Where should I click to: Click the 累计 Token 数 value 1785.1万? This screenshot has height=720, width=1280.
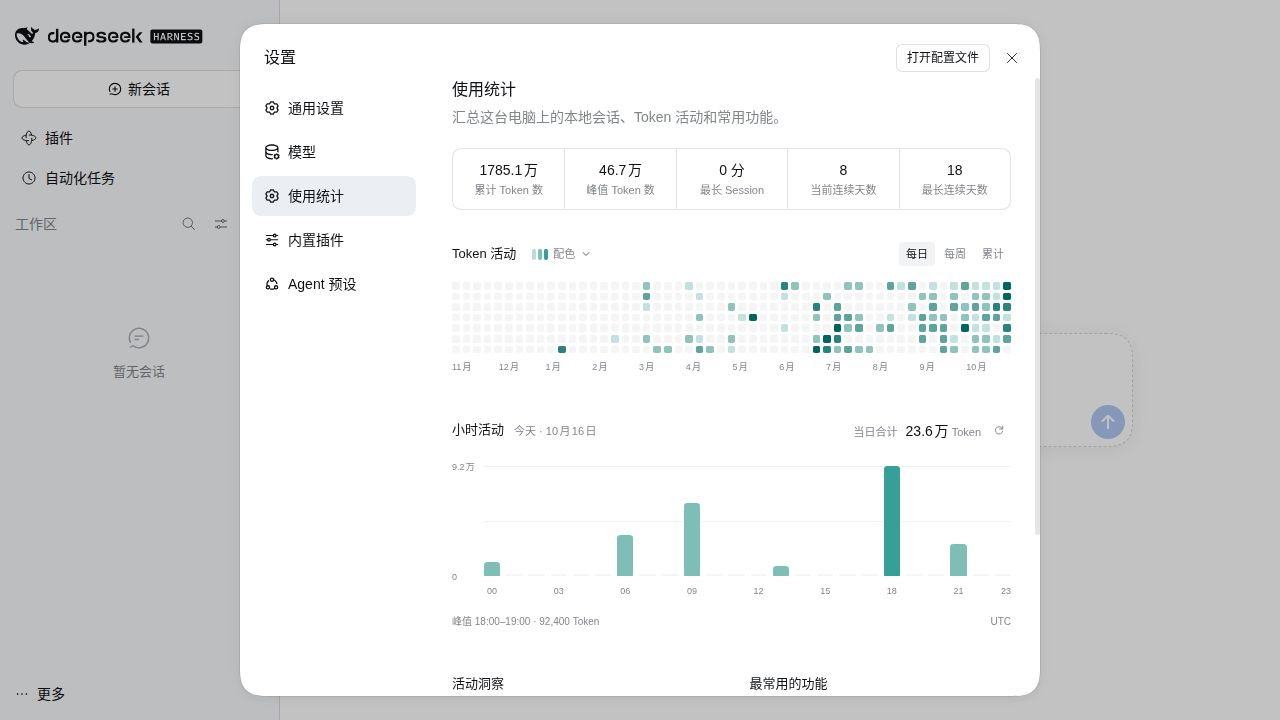click(x=508, y=170)
